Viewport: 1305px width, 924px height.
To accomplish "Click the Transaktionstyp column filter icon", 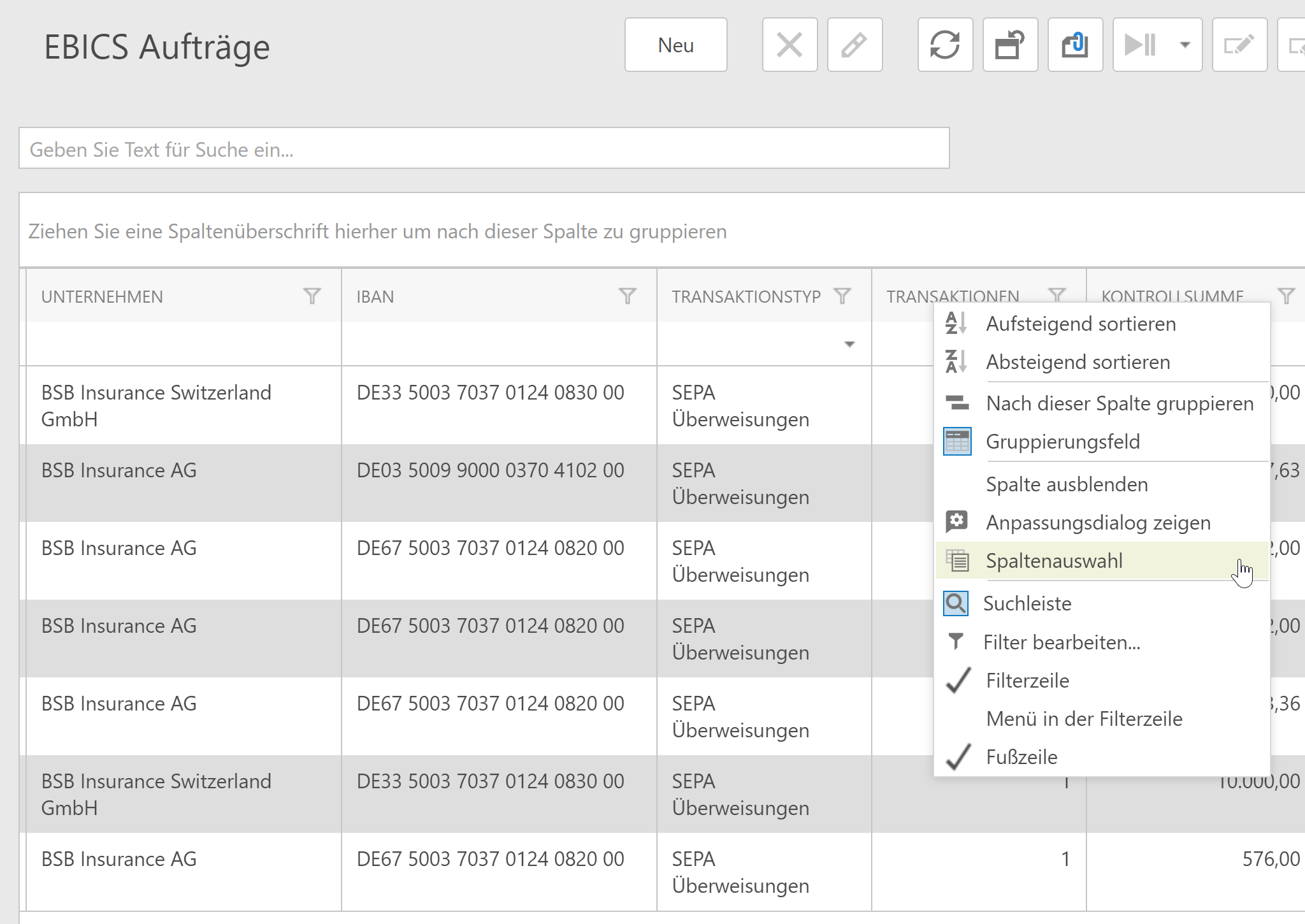I will (842, 296).
